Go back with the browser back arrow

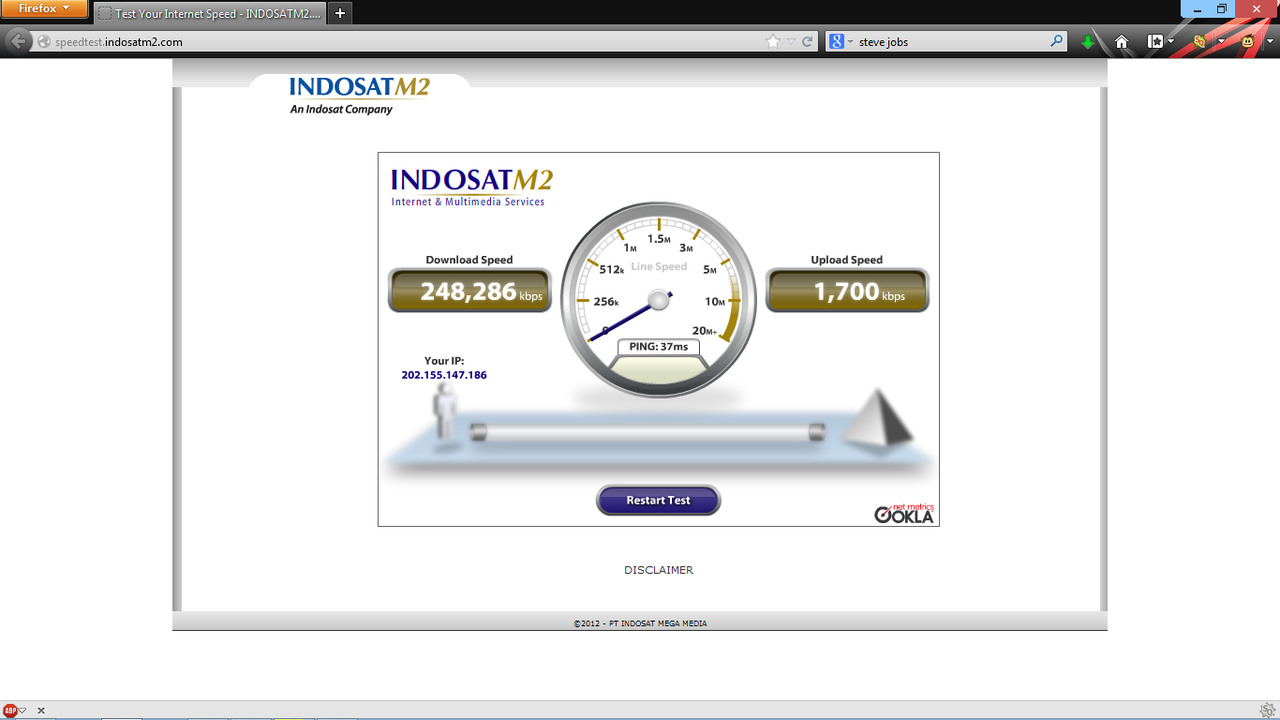[x=17, y=42]
